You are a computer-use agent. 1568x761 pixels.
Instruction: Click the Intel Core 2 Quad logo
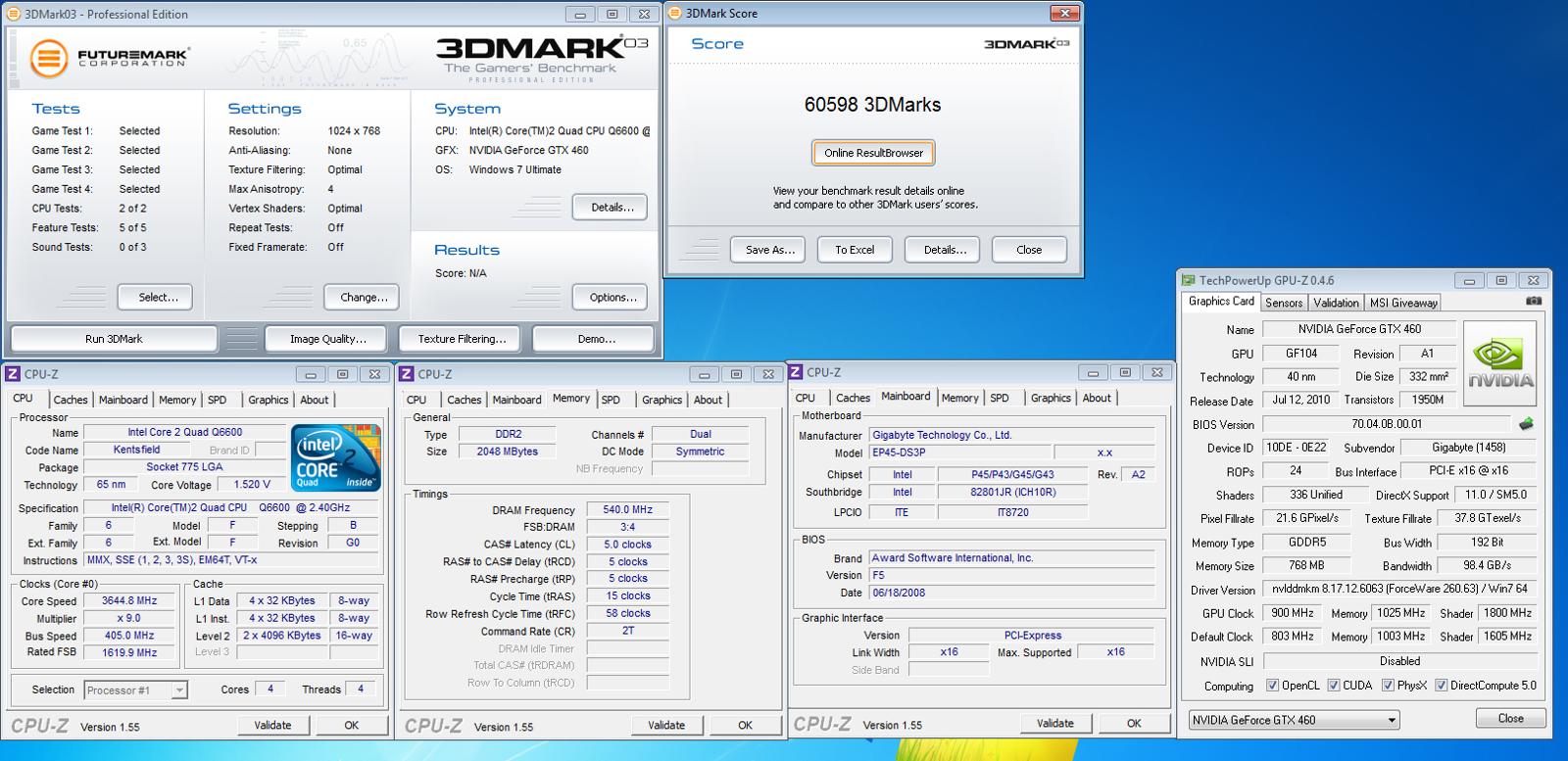point(335,457)
